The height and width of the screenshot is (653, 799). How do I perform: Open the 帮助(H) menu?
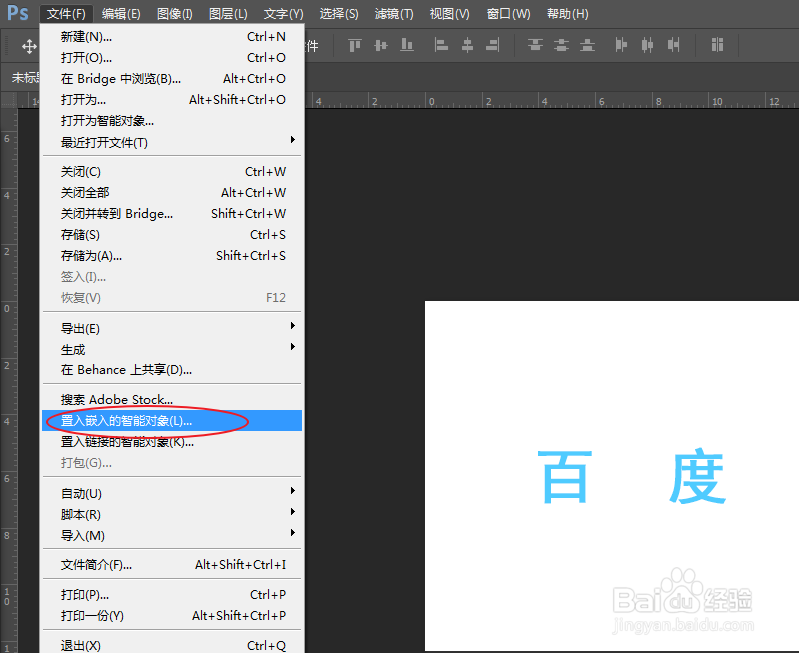click(568, 14)
